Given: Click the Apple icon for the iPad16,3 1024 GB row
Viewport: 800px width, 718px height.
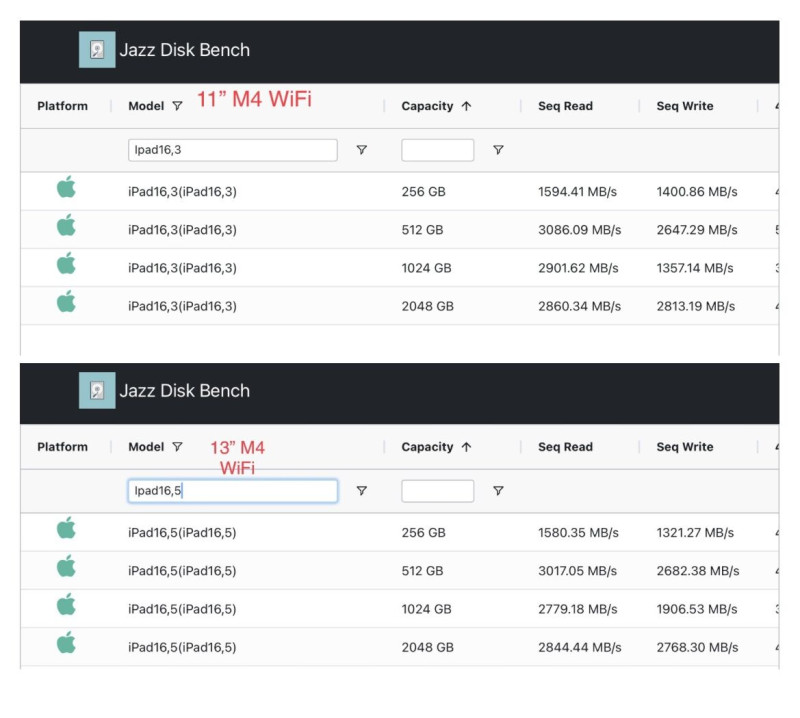Looking at the screenshot, I should (66, 263).
